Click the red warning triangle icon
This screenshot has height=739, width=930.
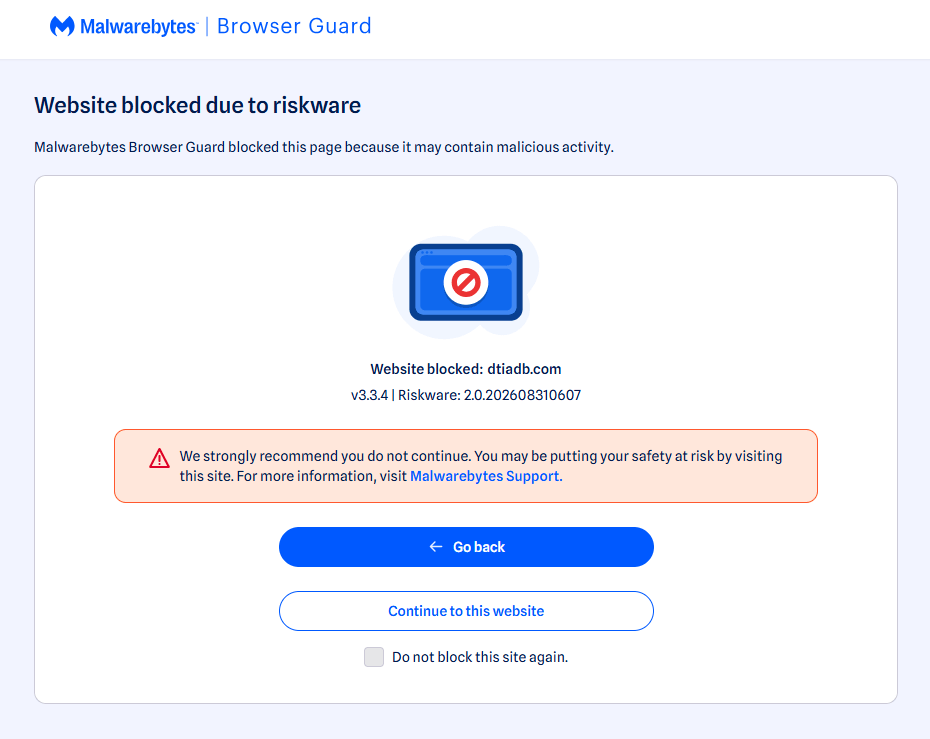pyautogui.click(x=159, y=458)
